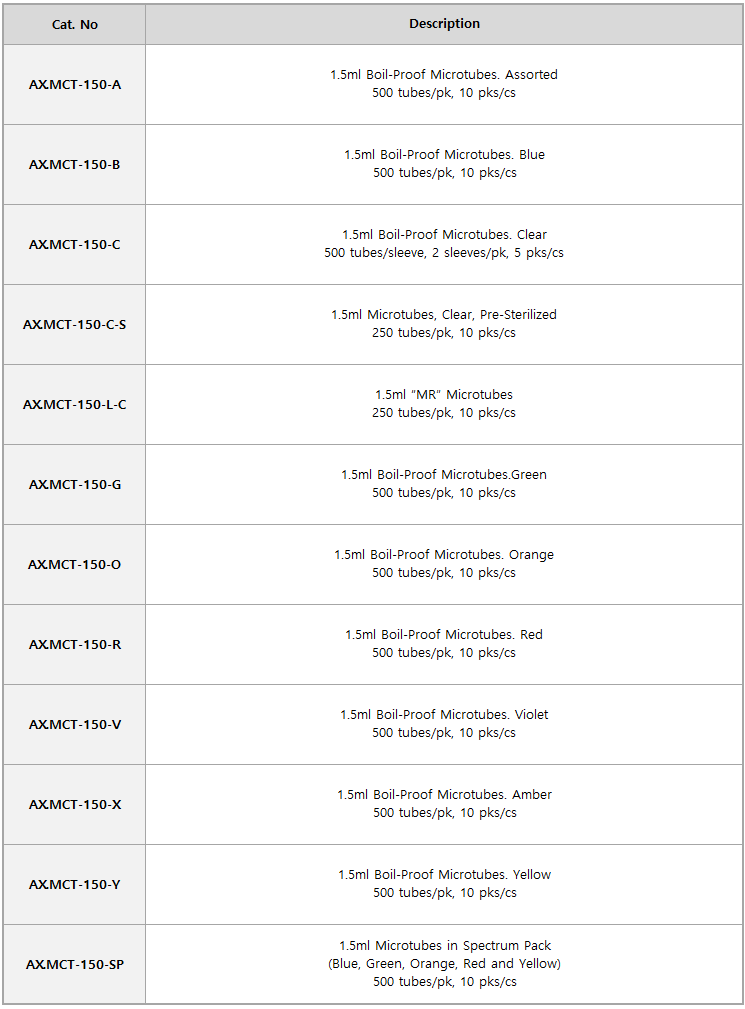The height and width of the screenshot is (1009, 745).
Task: Select catalog number AXMCT-150-G
Action: coord(75,485)
